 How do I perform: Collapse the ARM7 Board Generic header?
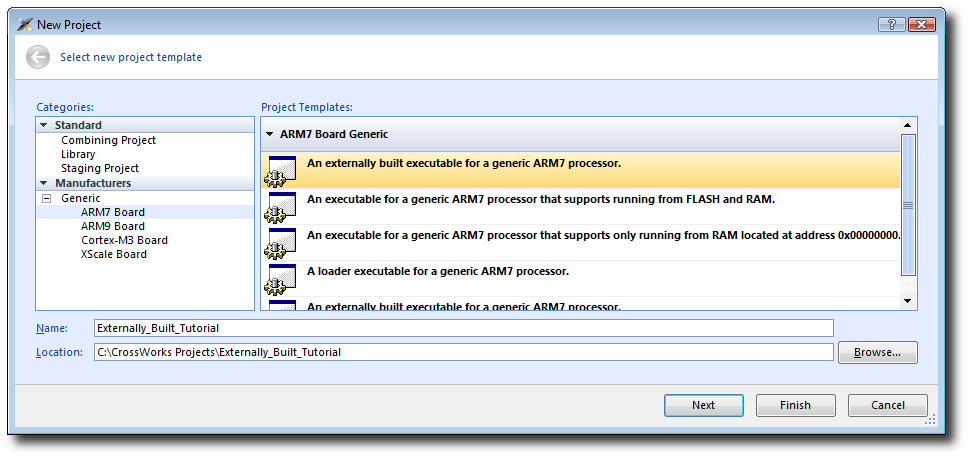coord(269,134)
